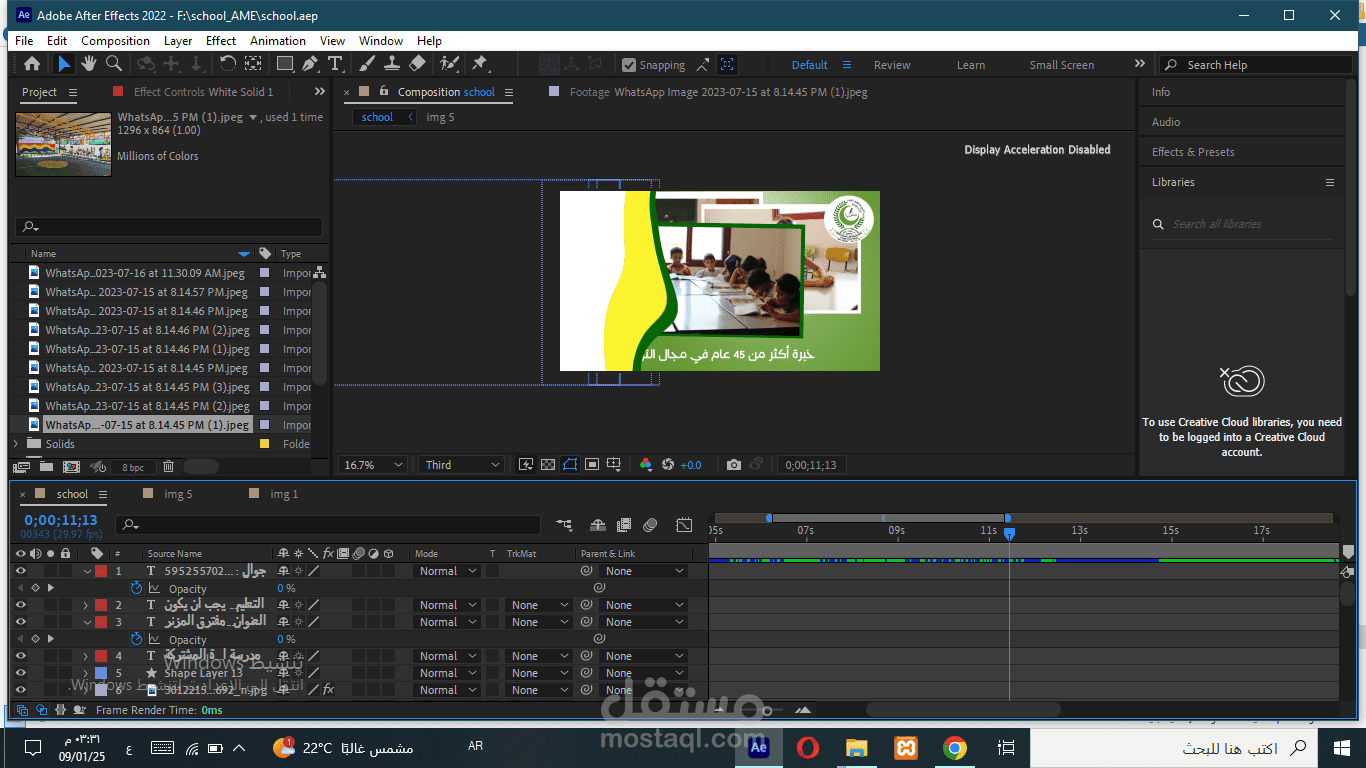This screenshot has width=1366, height=768.
Task: Expand hidden panel tabs double-chevron in Project panel
Action: click(320, 91)
